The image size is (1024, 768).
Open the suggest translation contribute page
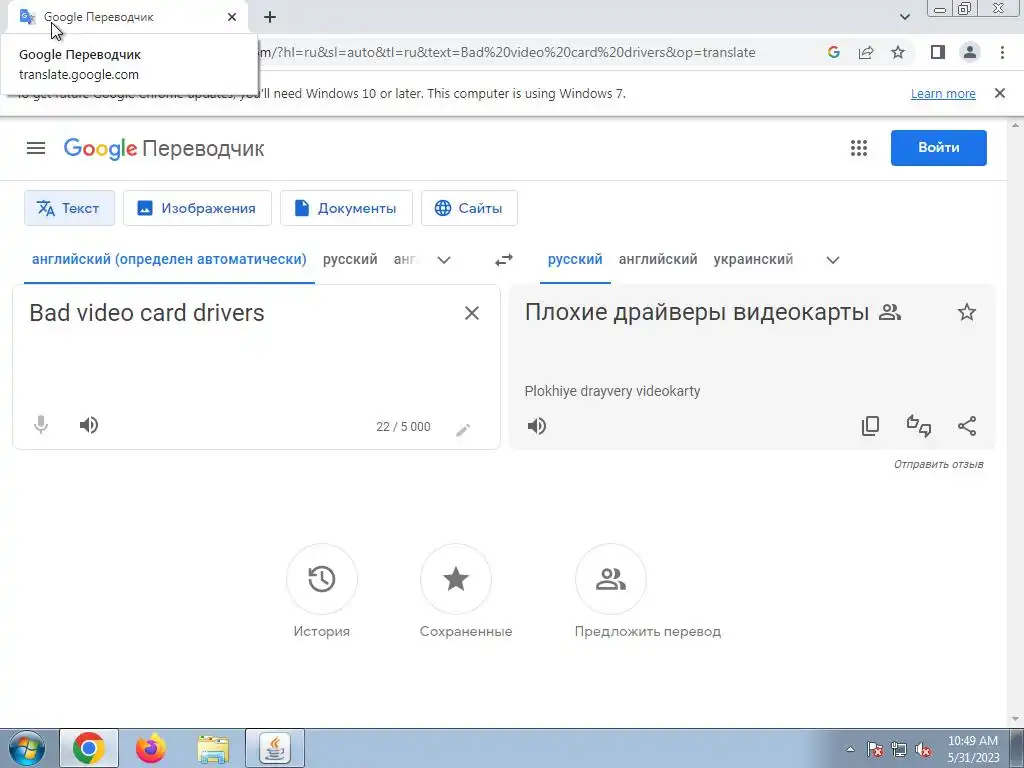611,579
